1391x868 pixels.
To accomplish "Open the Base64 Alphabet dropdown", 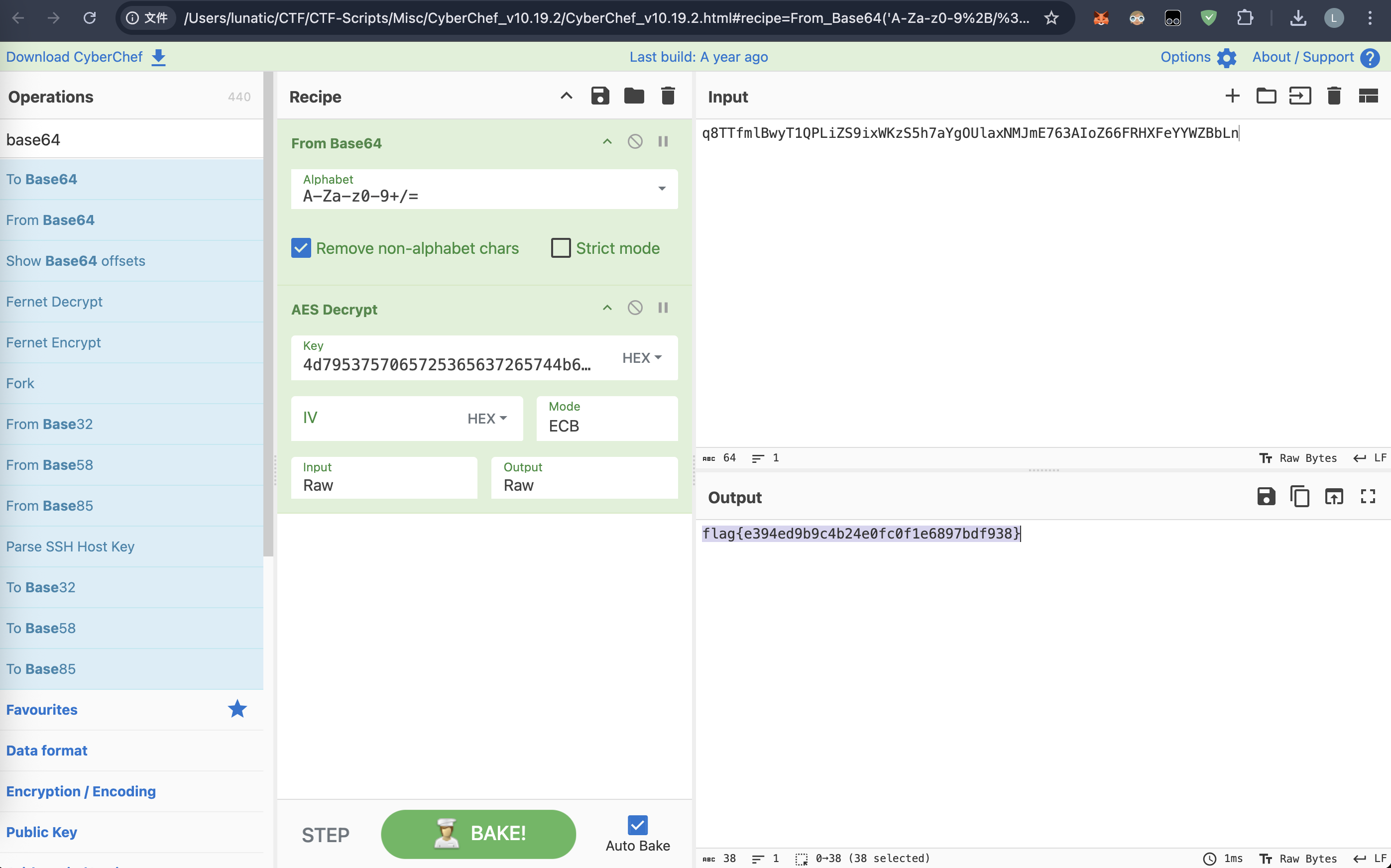I will coord(661,189).
